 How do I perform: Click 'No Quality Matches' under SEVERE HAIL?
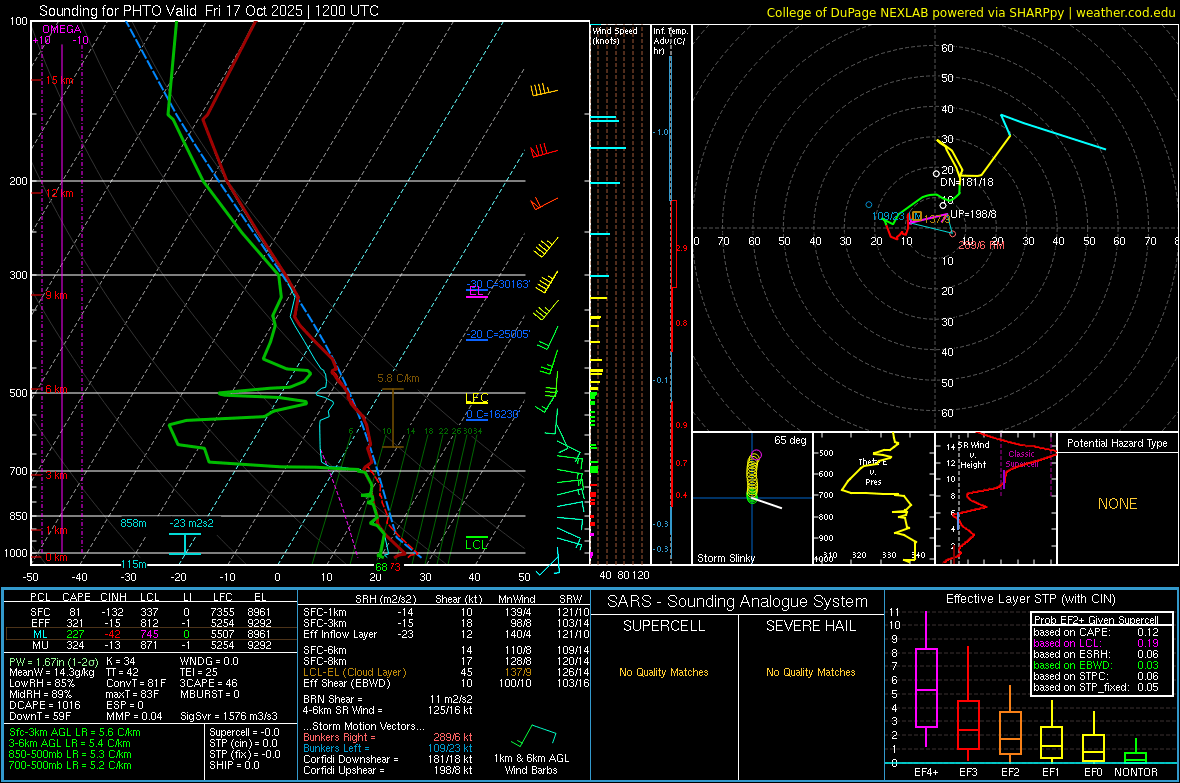point(810,672)
